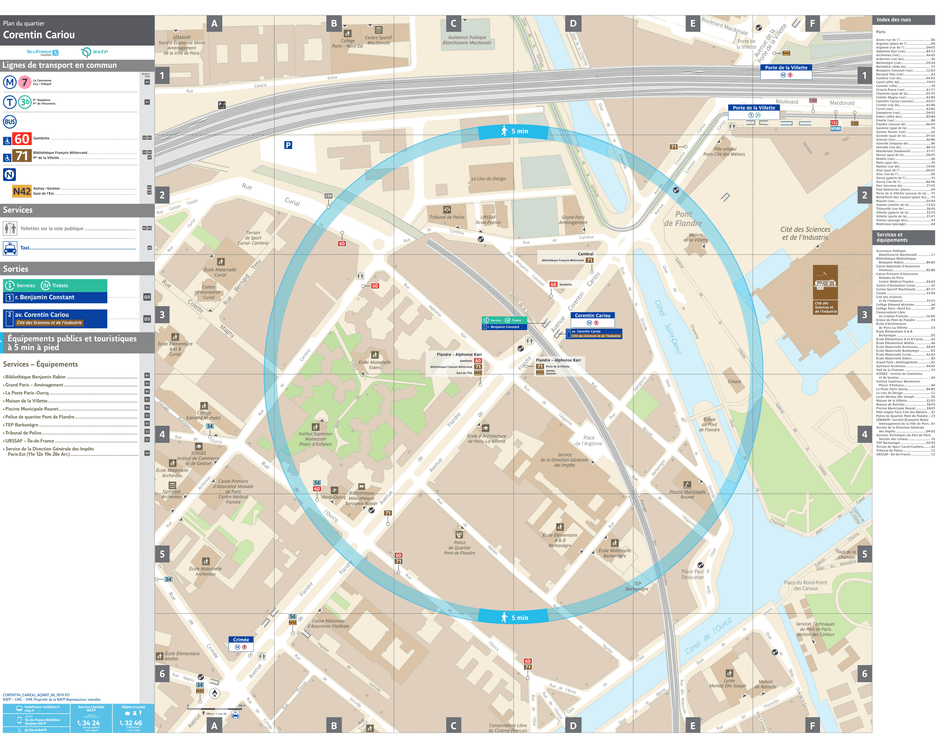This screenshot has height=748, width=944.
Task: Click the bus line 71 badge
Action: click(x=20, y=155)
